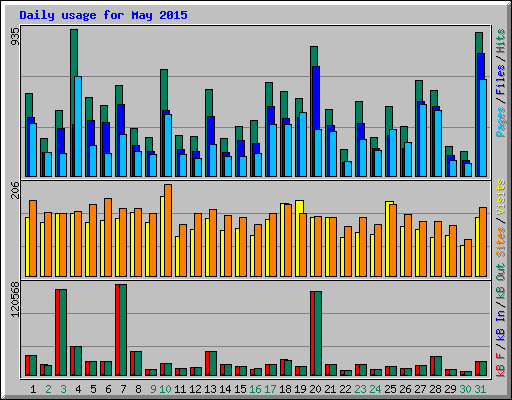
Task: Select day label 18
Action: pyautogui.click(x=285, y=389)
